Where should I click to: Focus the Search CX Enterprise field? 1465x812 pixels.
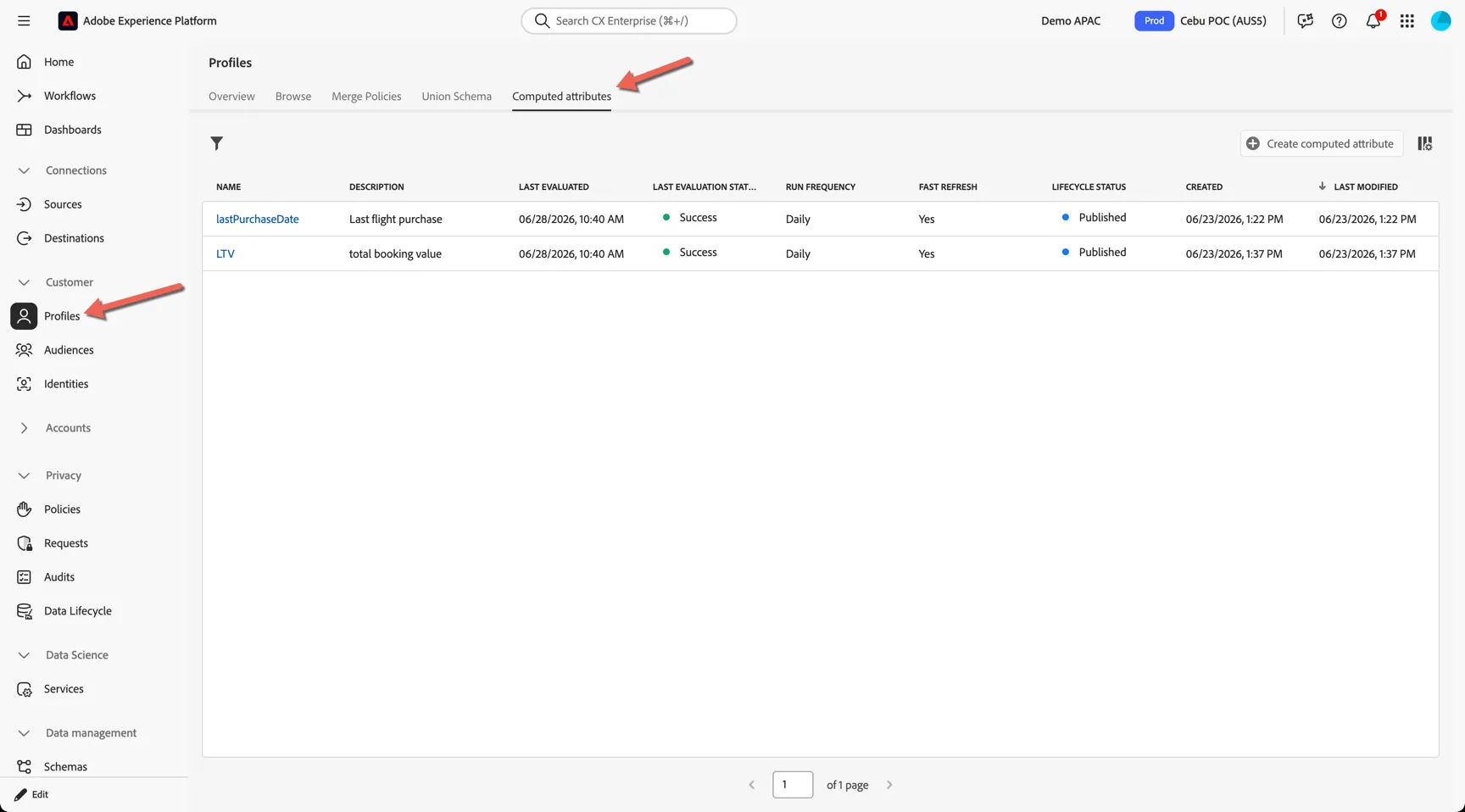tap(629, 21)
